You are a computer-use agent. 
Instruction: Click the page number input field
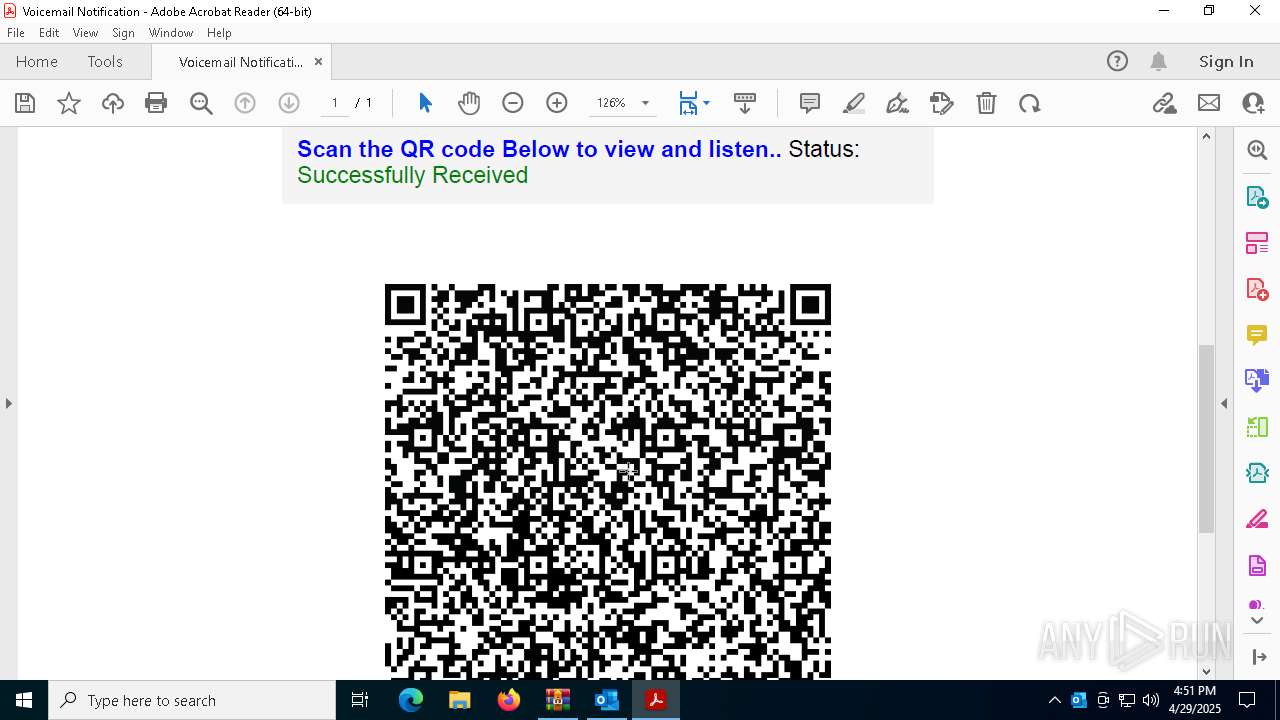point(334,103)
